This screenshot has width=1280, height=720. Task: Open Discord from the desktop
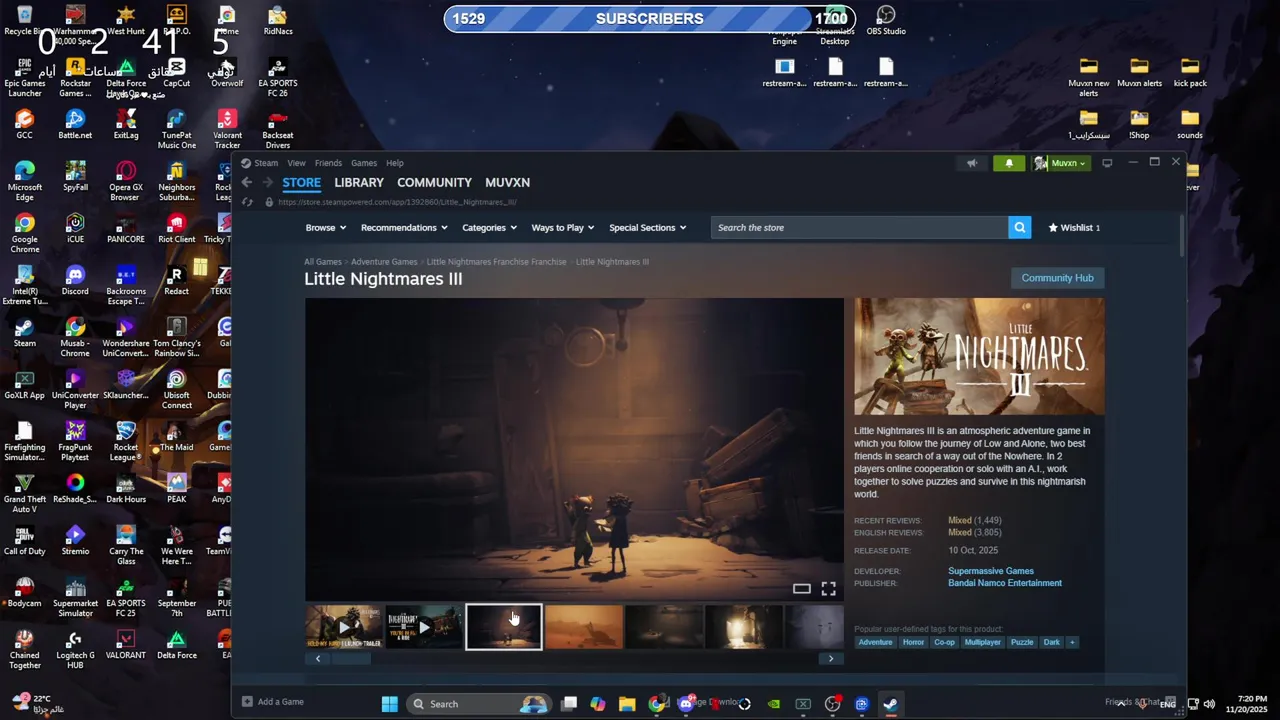point(75,279)
